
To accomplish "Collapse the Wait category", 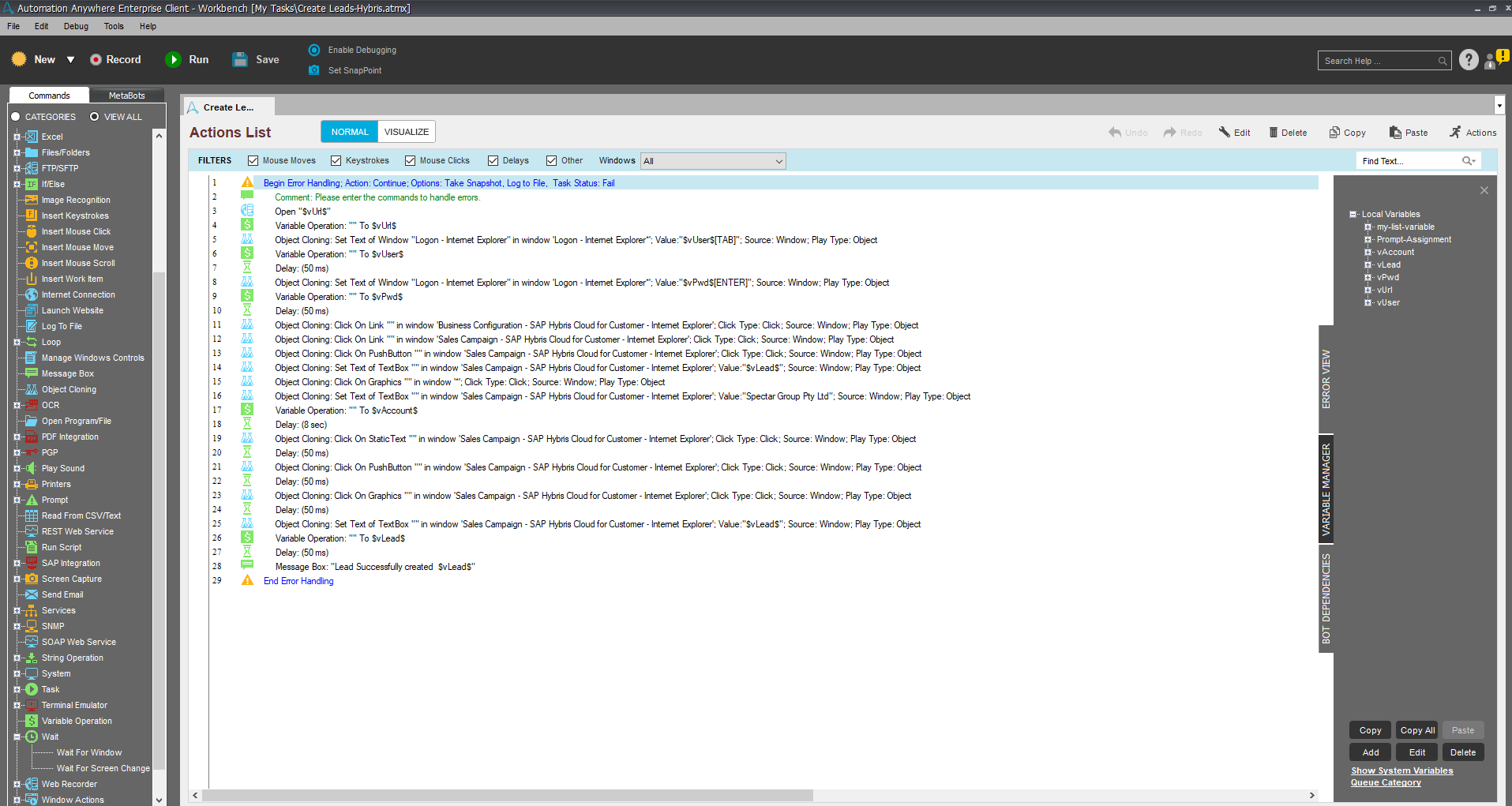I will (17, 737).
